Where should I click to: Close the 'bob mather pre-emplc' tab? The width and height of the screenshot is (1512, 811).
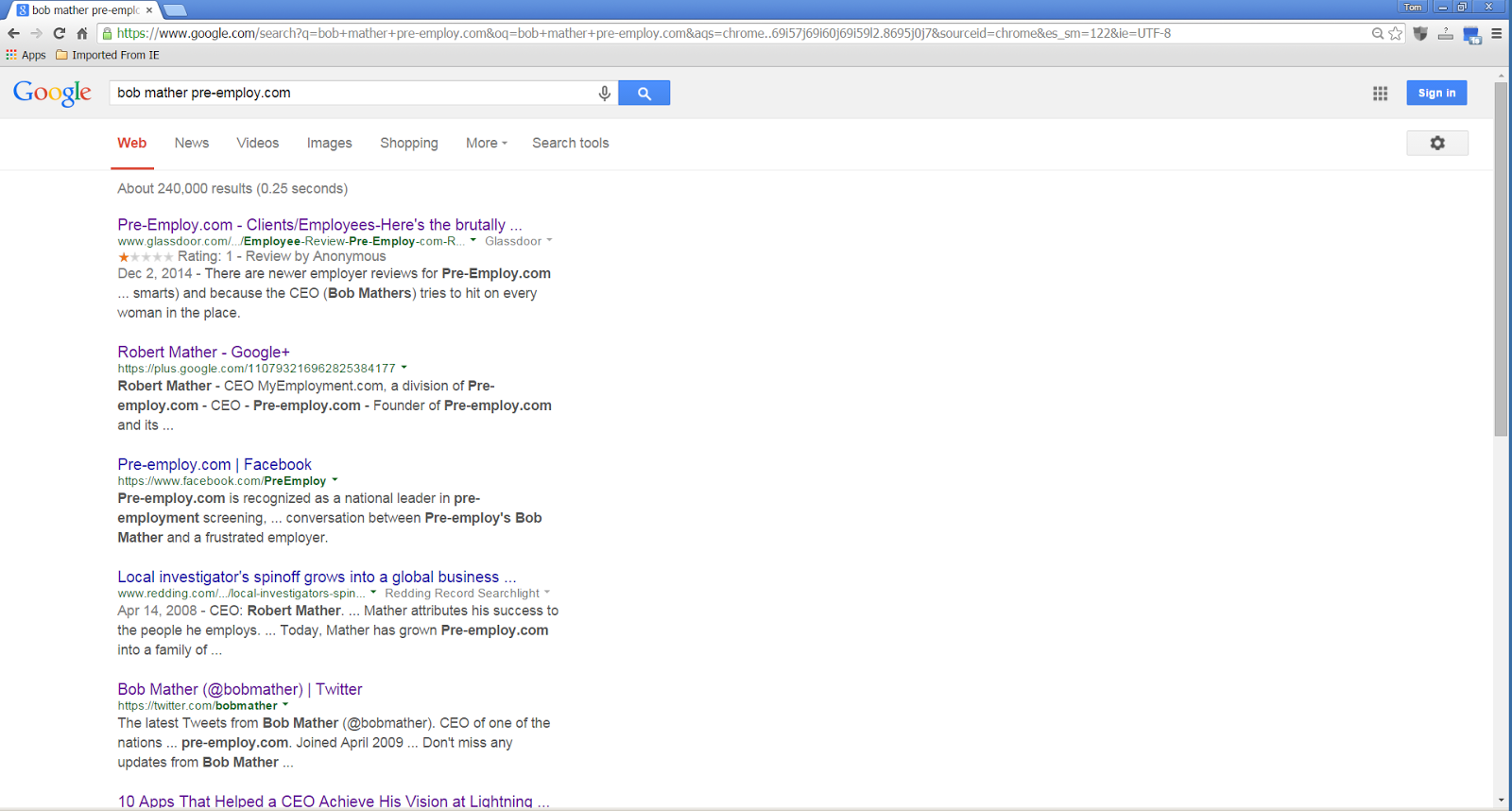(x=149, y=10)
